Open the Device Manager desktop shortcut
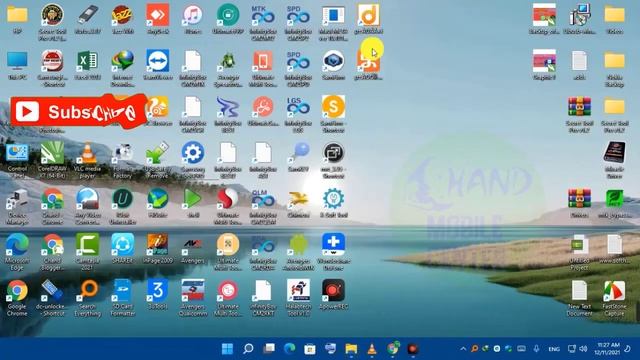640x360 pixels. [x=17, y=206]
